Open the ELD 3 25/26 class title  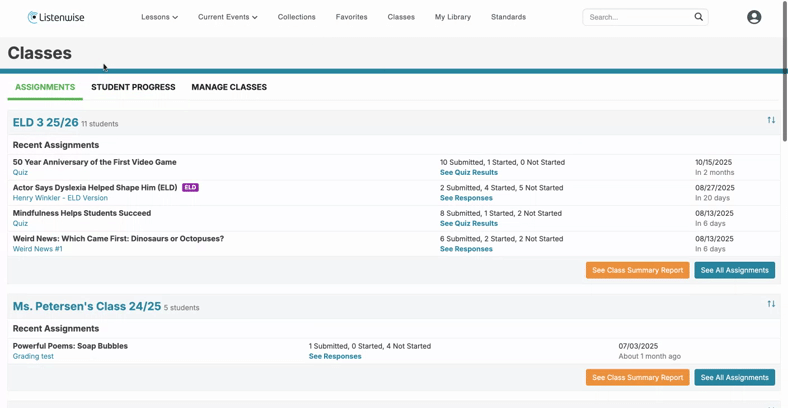click(x=46, y=123)
